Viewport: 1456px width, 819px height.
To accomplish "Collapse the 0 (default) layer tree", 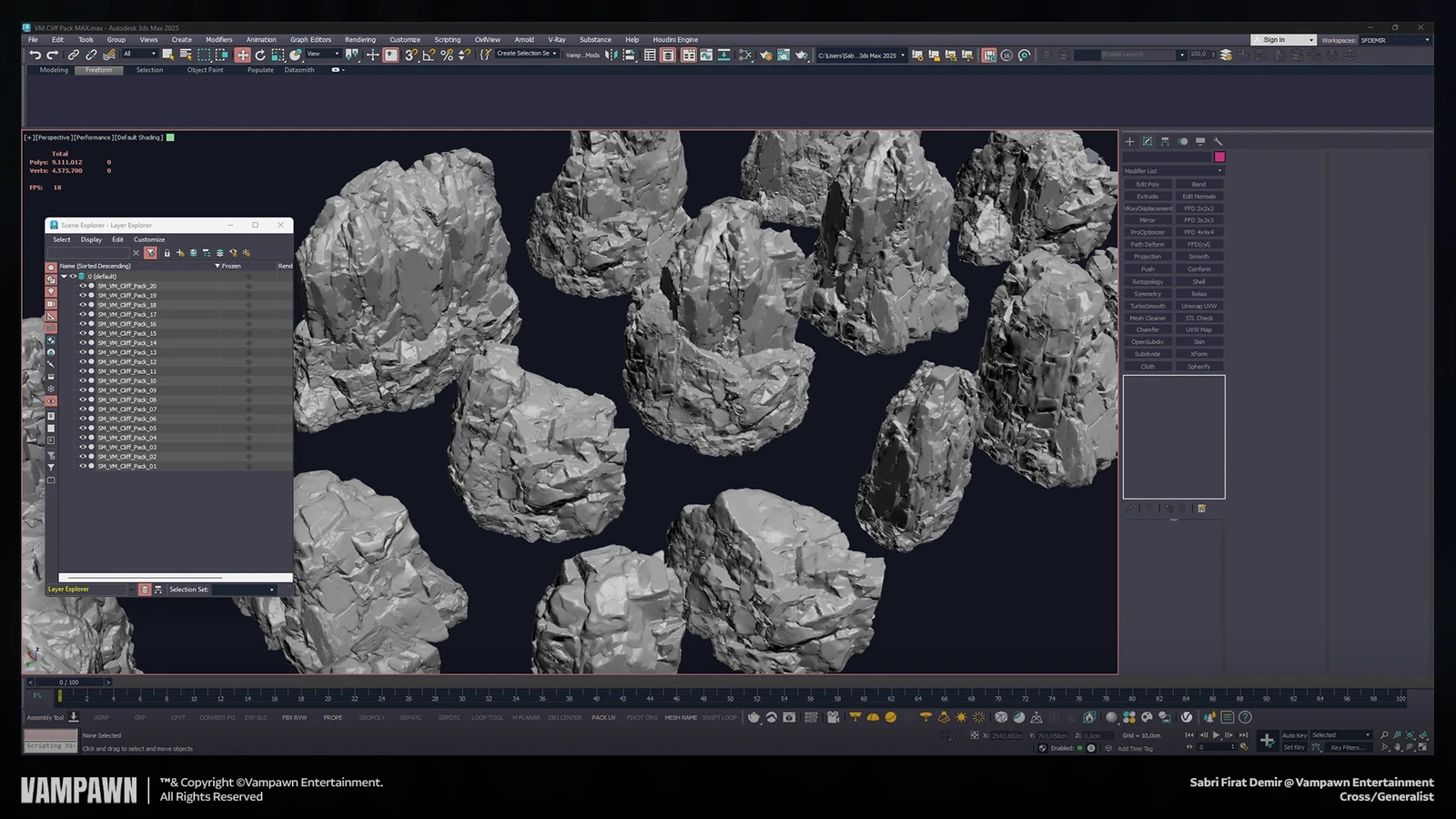I will 64,276.
